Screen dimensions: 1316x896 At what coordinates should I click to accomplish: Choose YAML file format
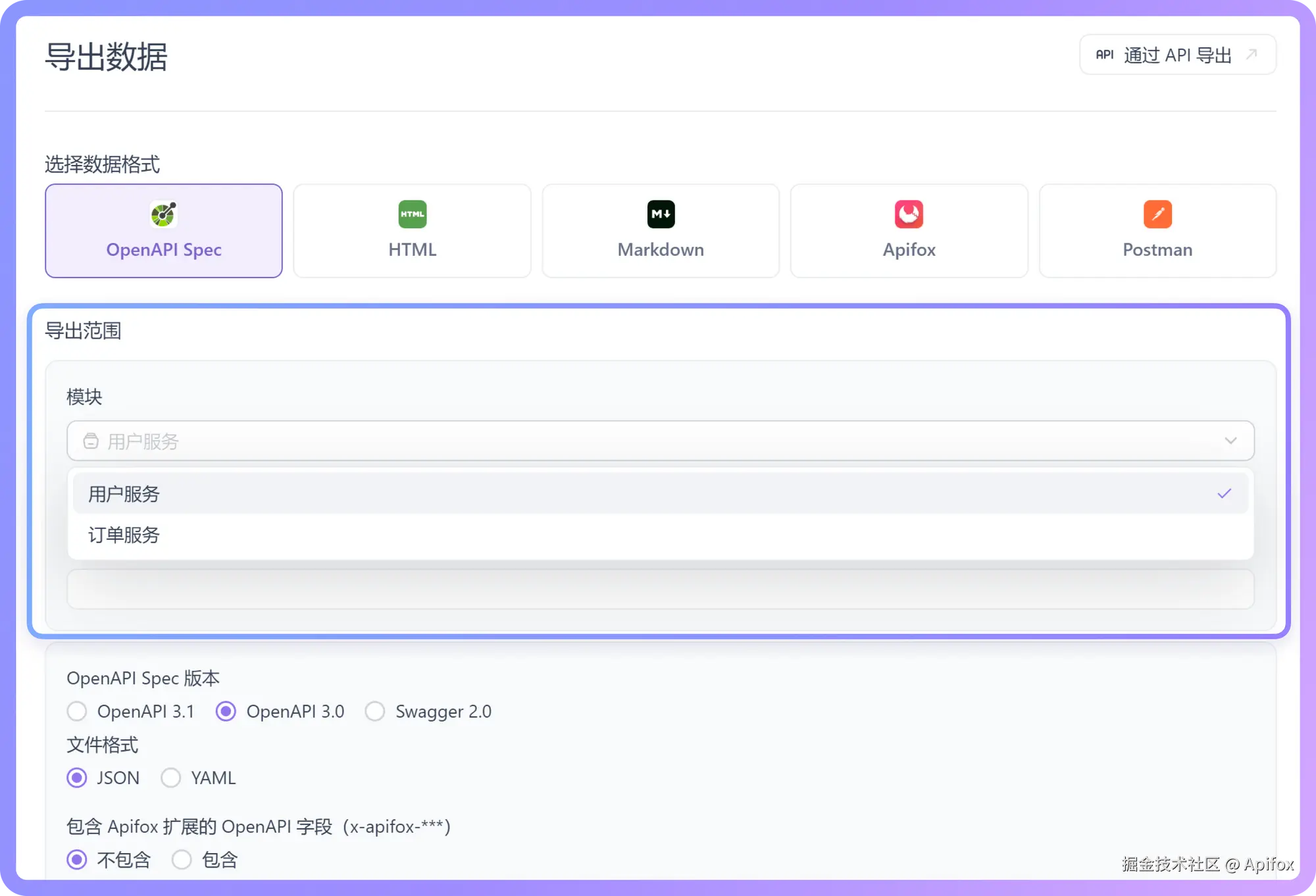171,778
